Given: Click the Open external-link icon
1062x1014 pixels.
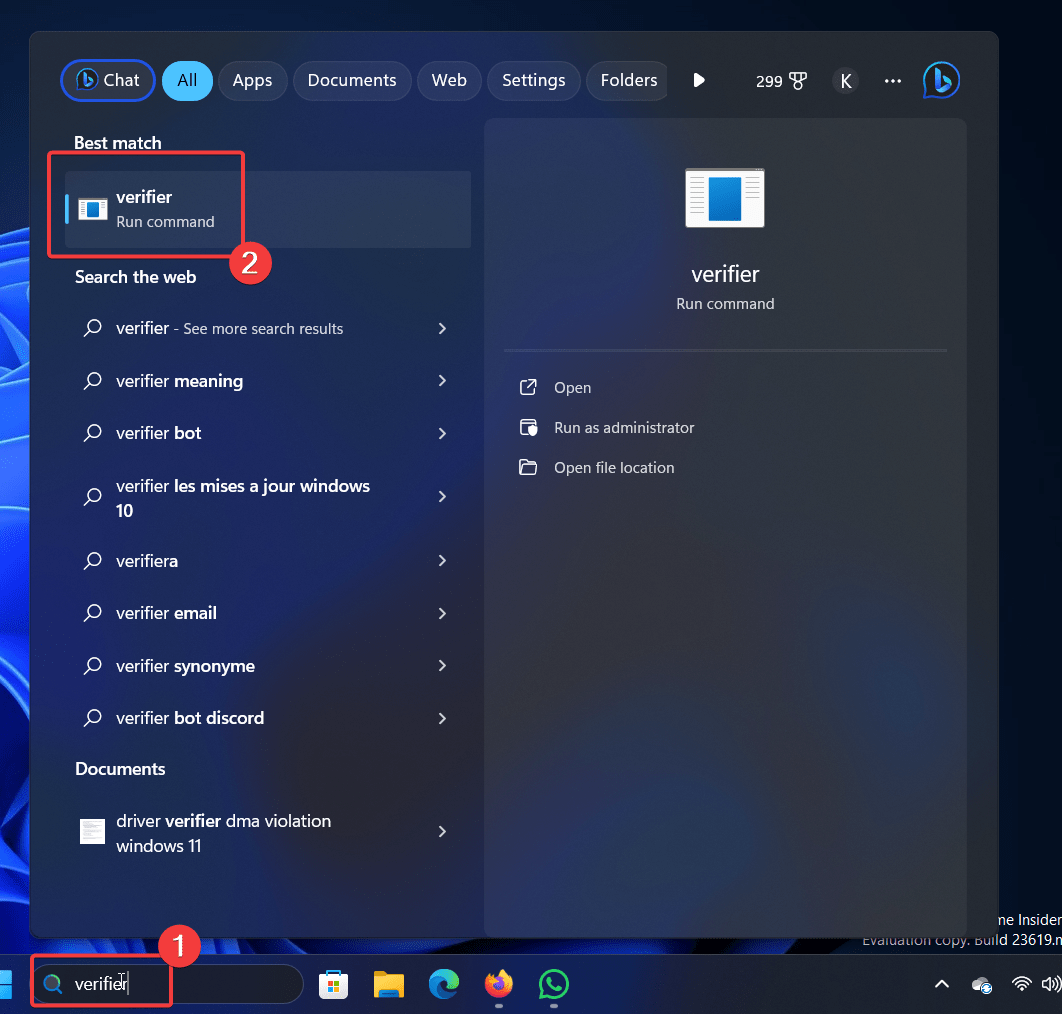Looking at the screenshot, I should [x=528, y=387].
